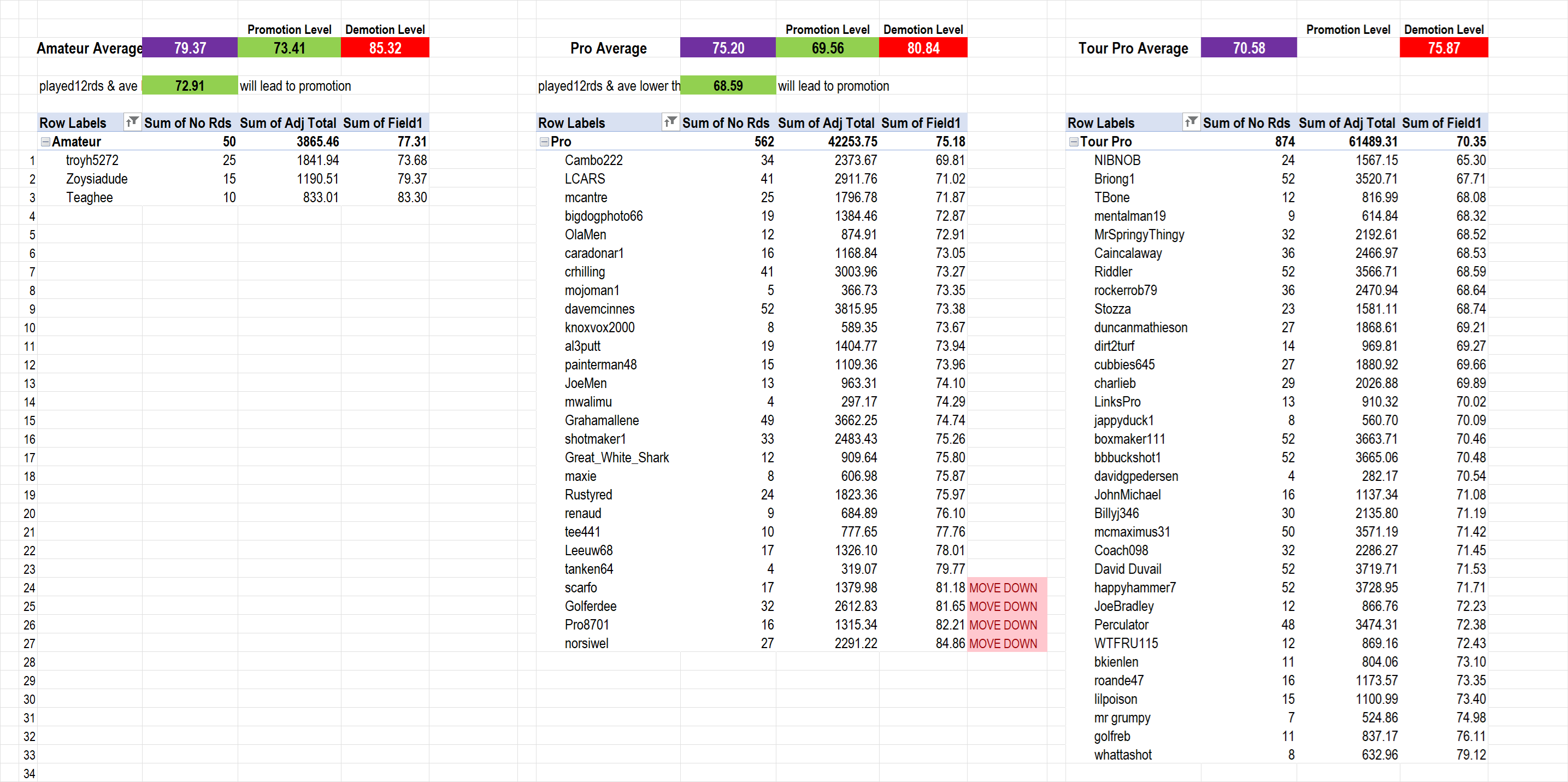Open Amateur table Row Labels filter button

(x=132, y=122)
